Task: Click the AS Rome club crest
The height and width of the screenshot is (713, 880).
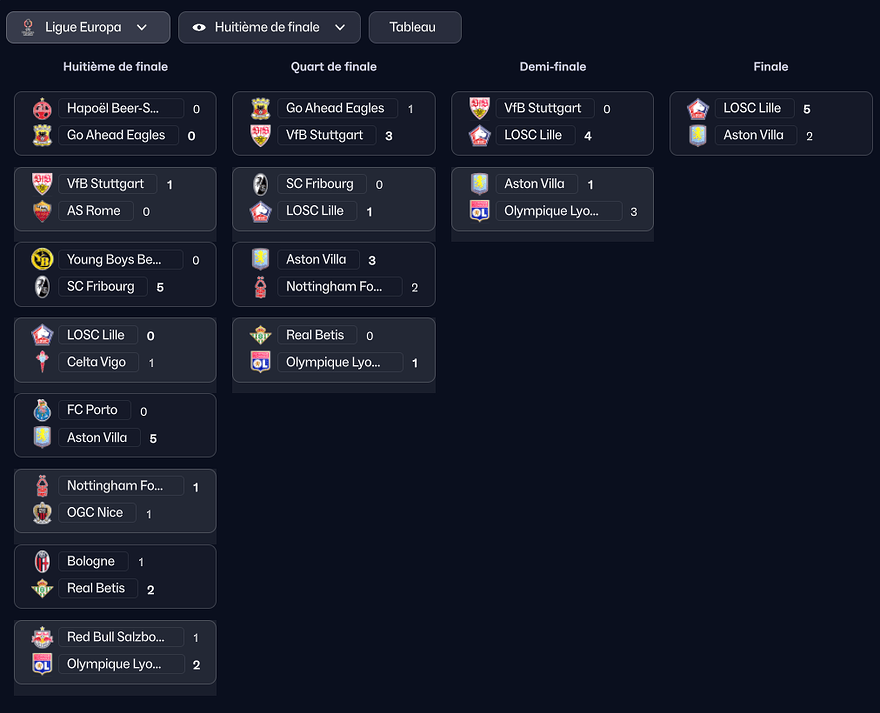Action: [42, 211]
